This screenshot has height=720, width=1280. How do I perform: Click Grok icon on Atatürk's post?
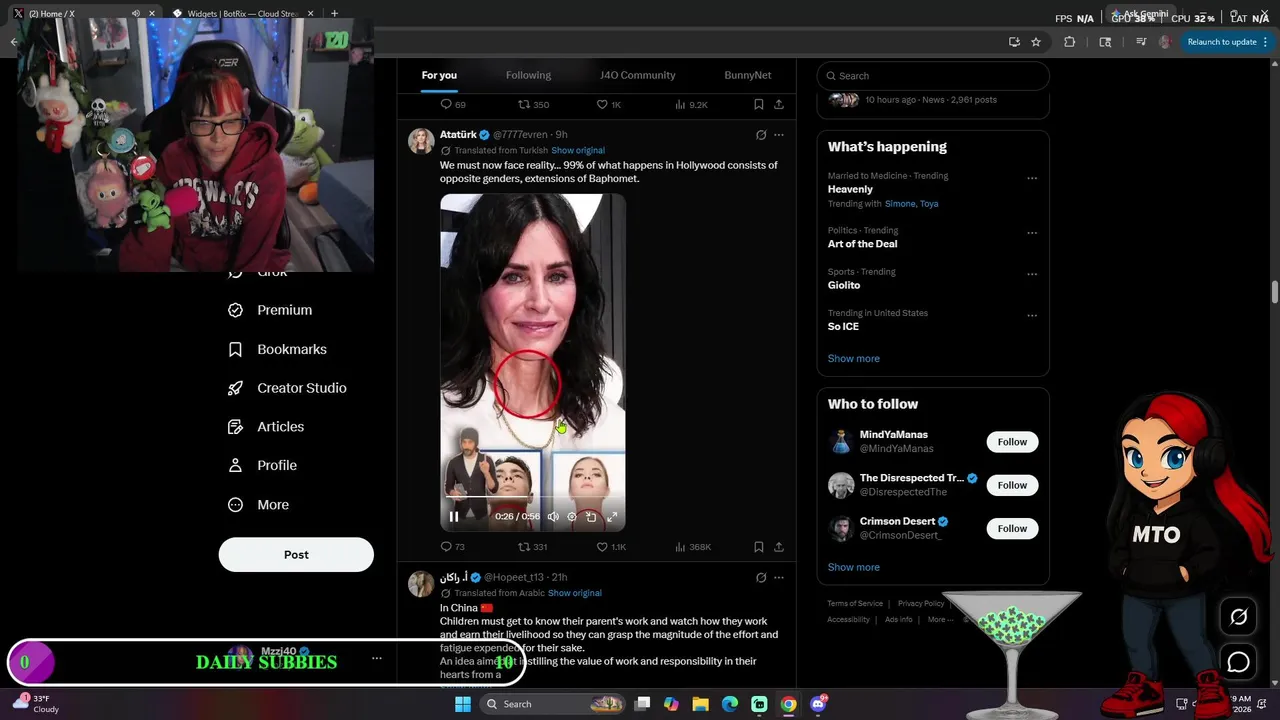(761, 135)
